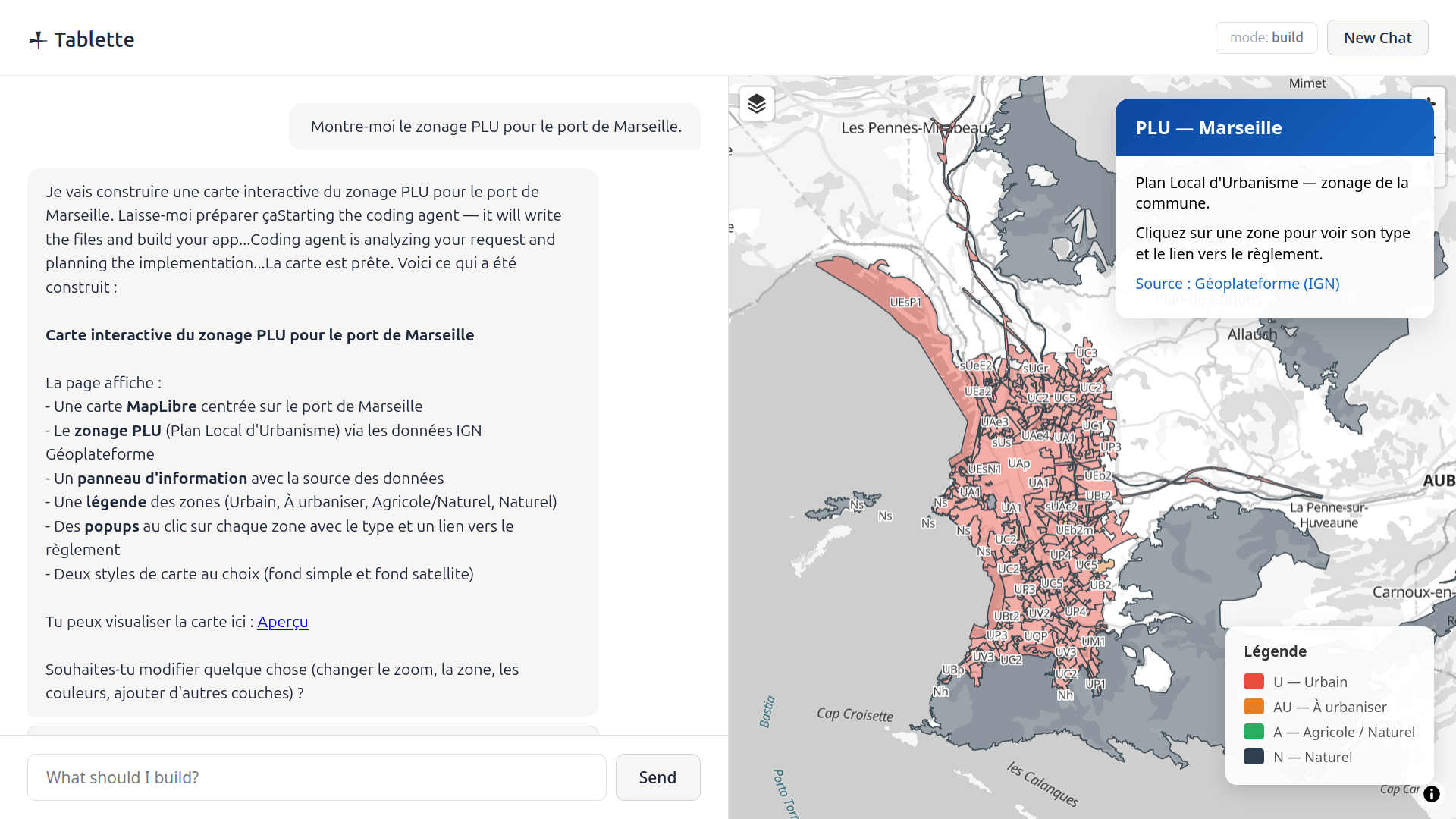Click the green Agricole / Naturel swatch
1456x819 pixels.
pos(1254,732)
